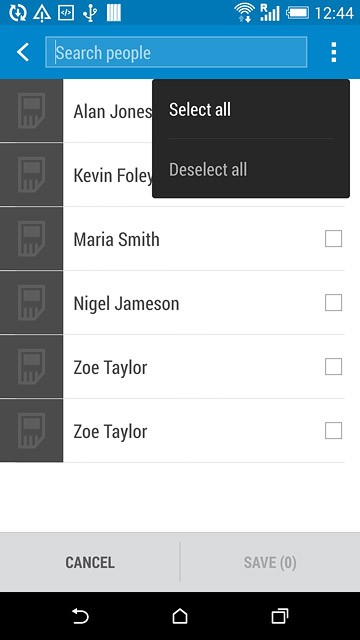The height and width of the screenshot is (640, 360).
Task: Tap SIM card icon beside Maria Smith
Action: (31, 239)
